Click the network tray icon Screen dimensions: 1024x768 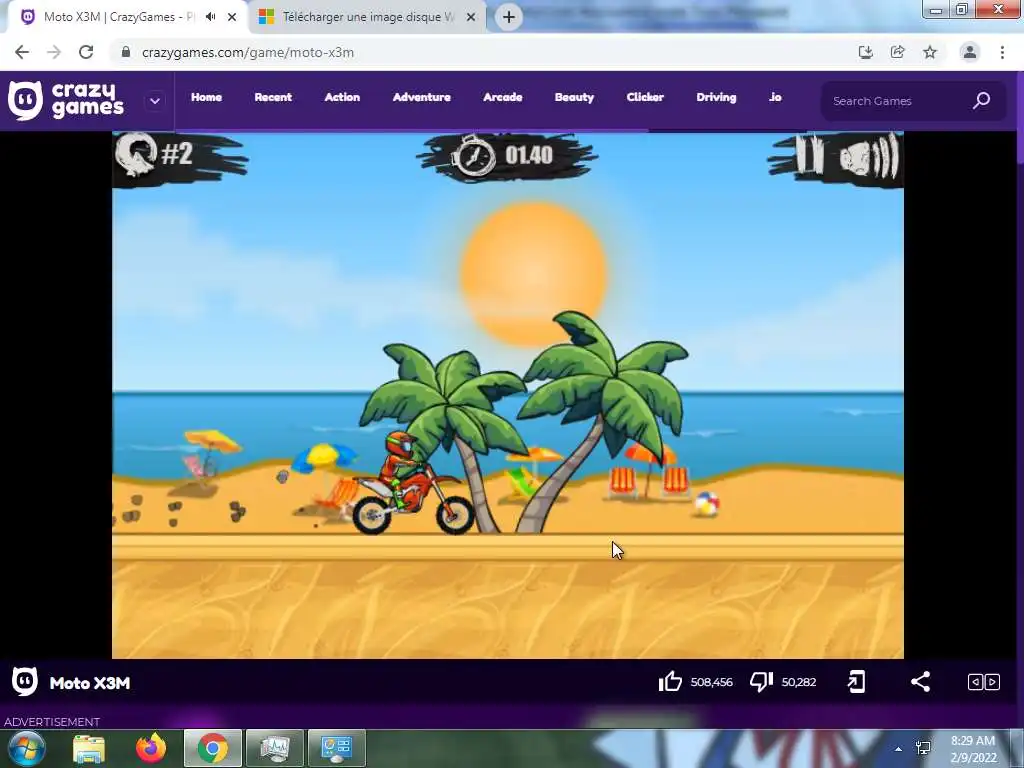[x=923, y=748]
